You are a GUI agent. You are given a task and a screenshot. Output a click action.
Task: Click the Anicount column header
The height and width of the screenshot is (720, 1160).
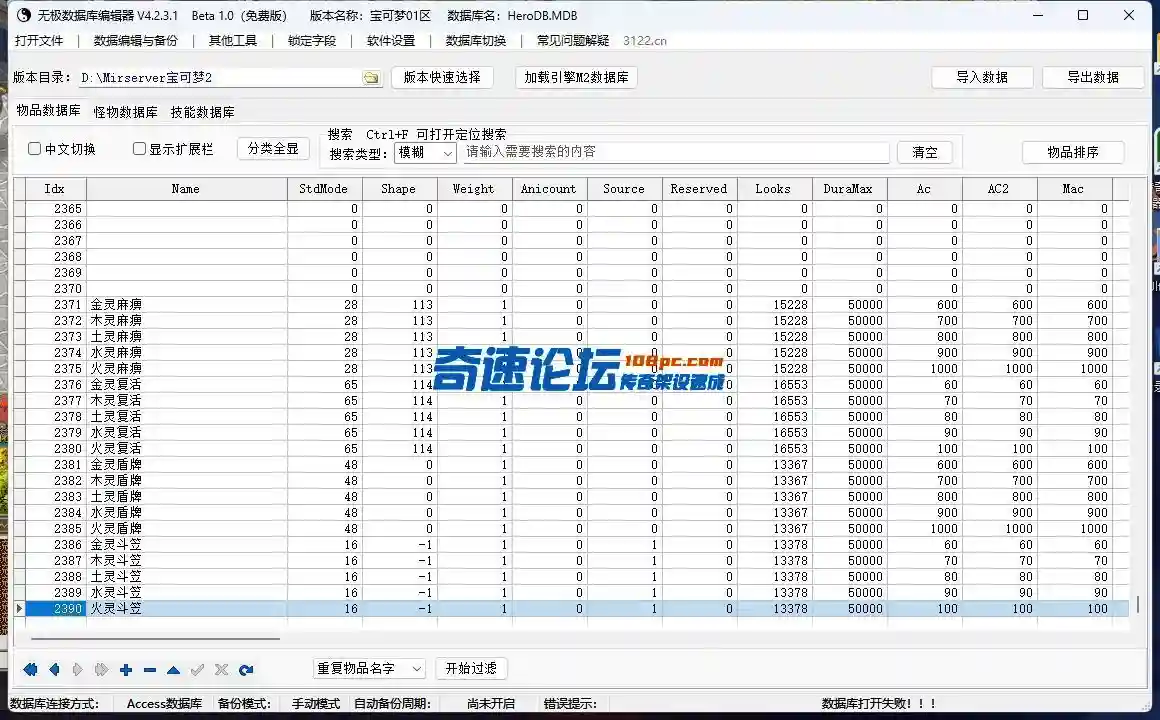(549, 189)
